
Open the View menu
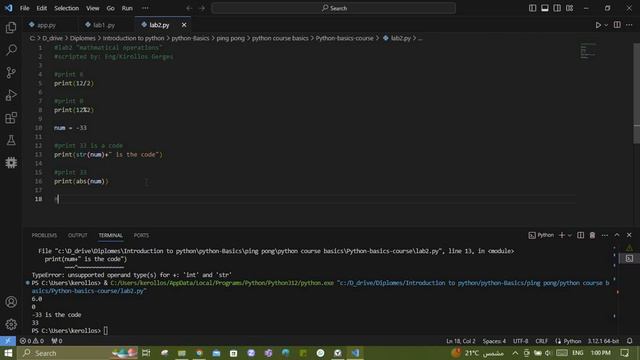pos(93,8)
